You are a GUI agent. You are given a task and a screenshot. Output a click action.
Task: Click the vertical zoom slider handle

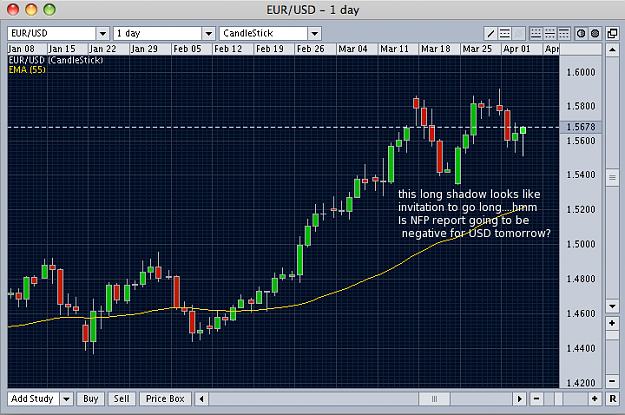[612, 336]
